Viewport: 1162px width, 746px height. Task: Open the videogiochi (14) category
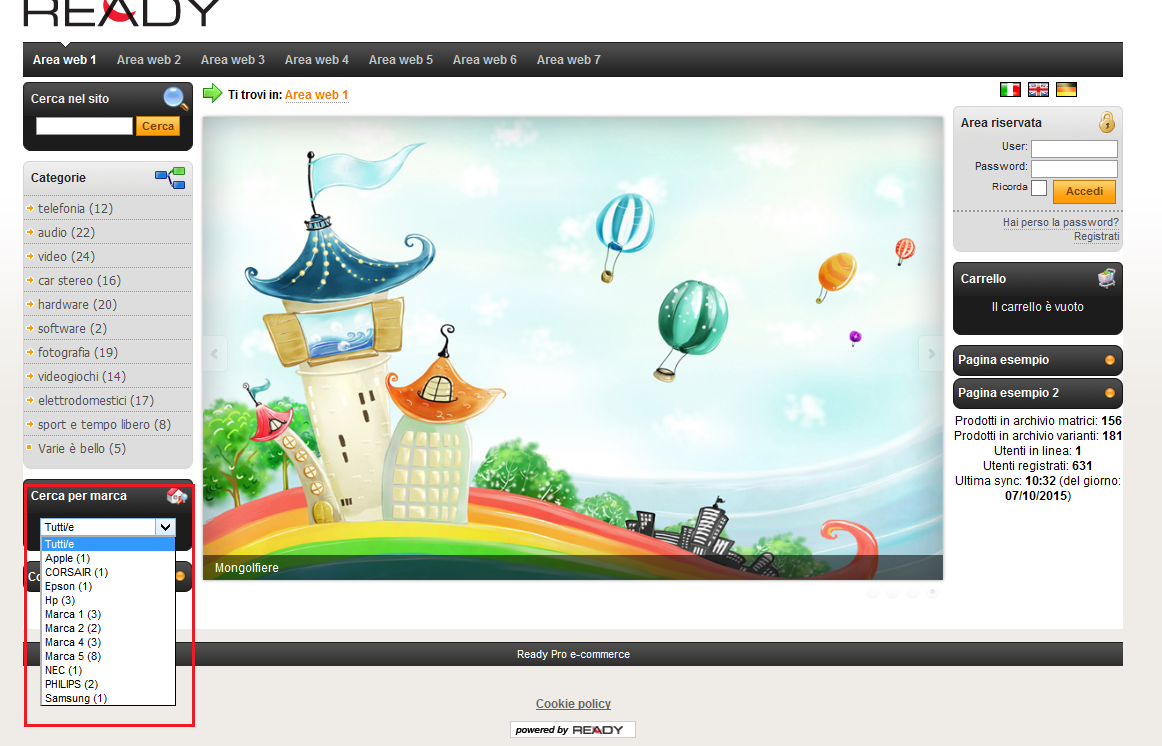click(82, 376)
